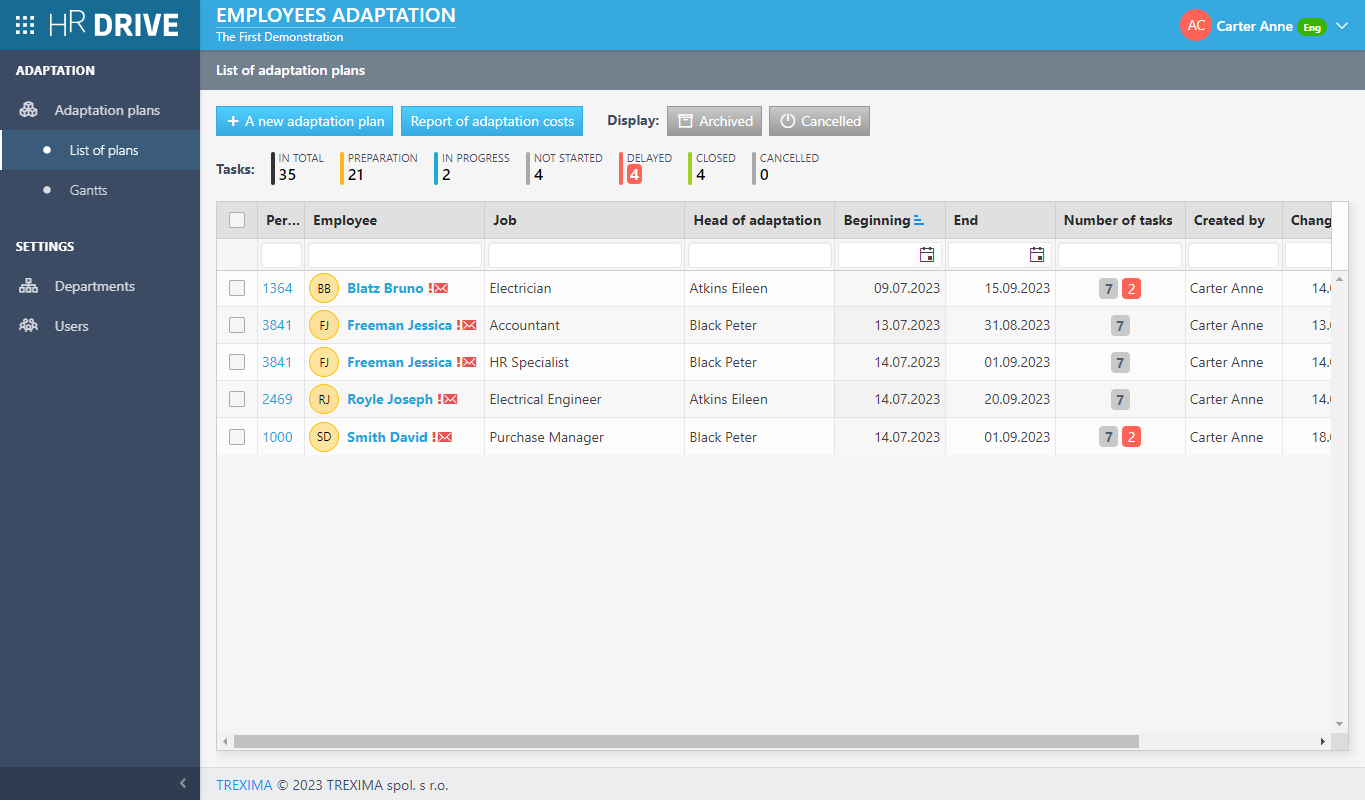Open the Carter Anne account dropdown chevron
1365x800 pixels.
point(1343,25)
